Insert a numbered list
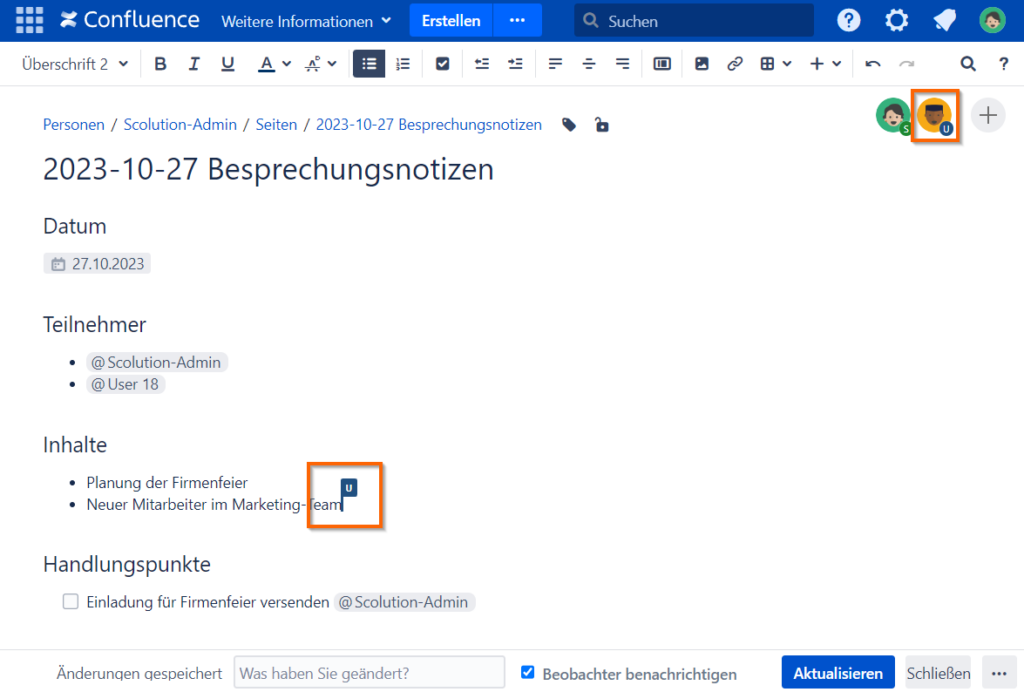1024x692 pixels. (403, 63)
